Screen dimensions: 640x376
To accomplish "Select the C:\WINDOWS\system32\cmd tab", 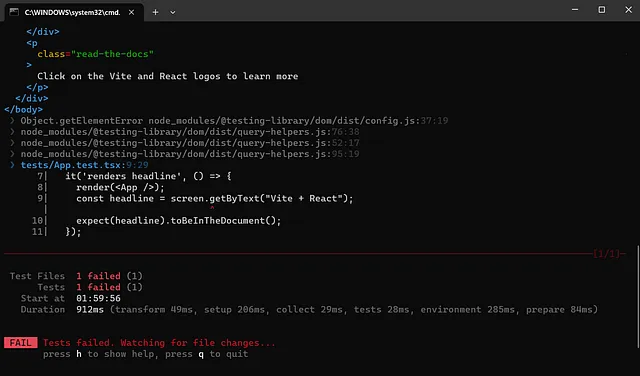I will (x=74, y=12).
